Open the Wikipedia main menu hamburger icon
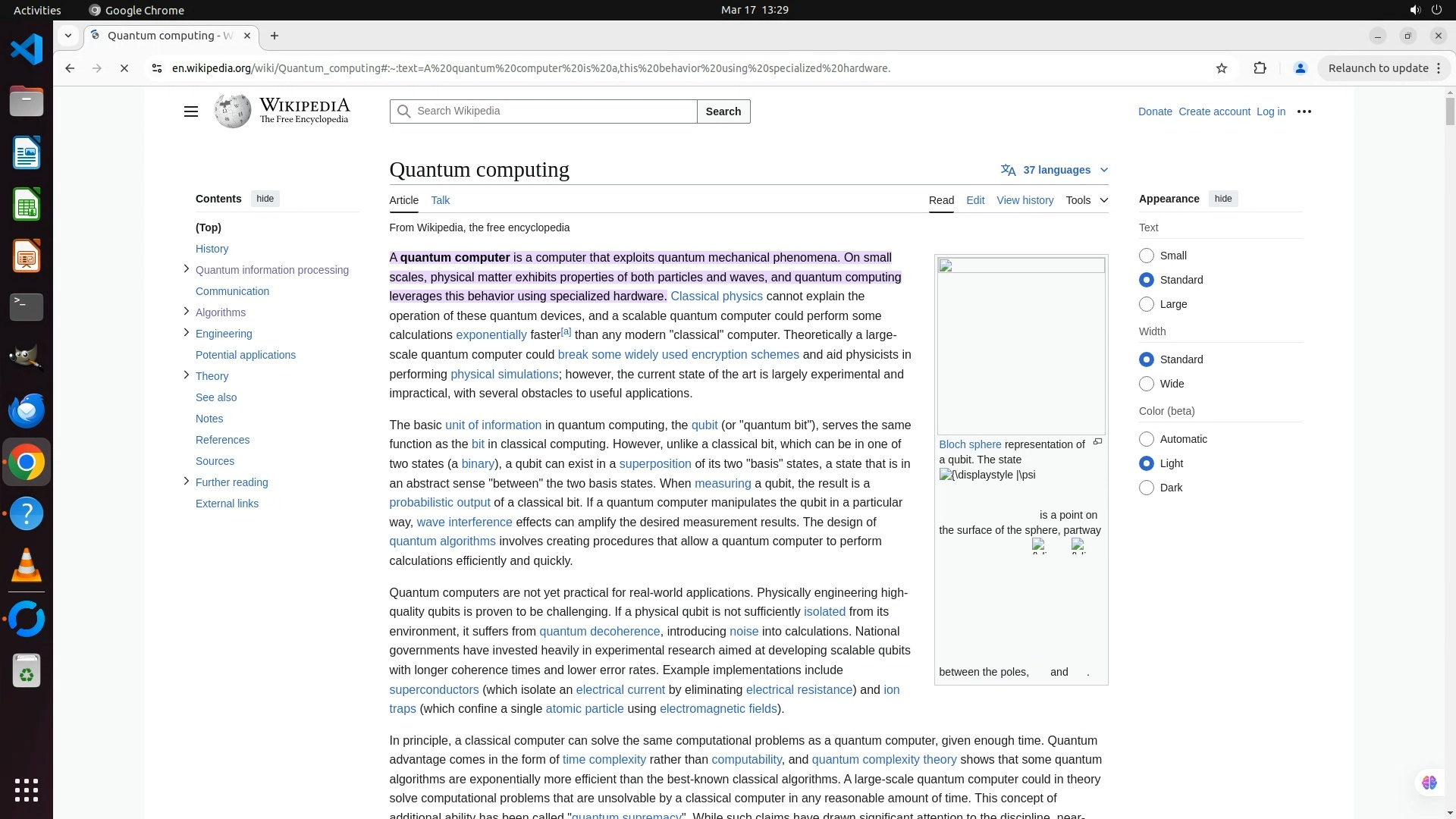Screen dimensions: 1456x819 (x=190, y=111)
